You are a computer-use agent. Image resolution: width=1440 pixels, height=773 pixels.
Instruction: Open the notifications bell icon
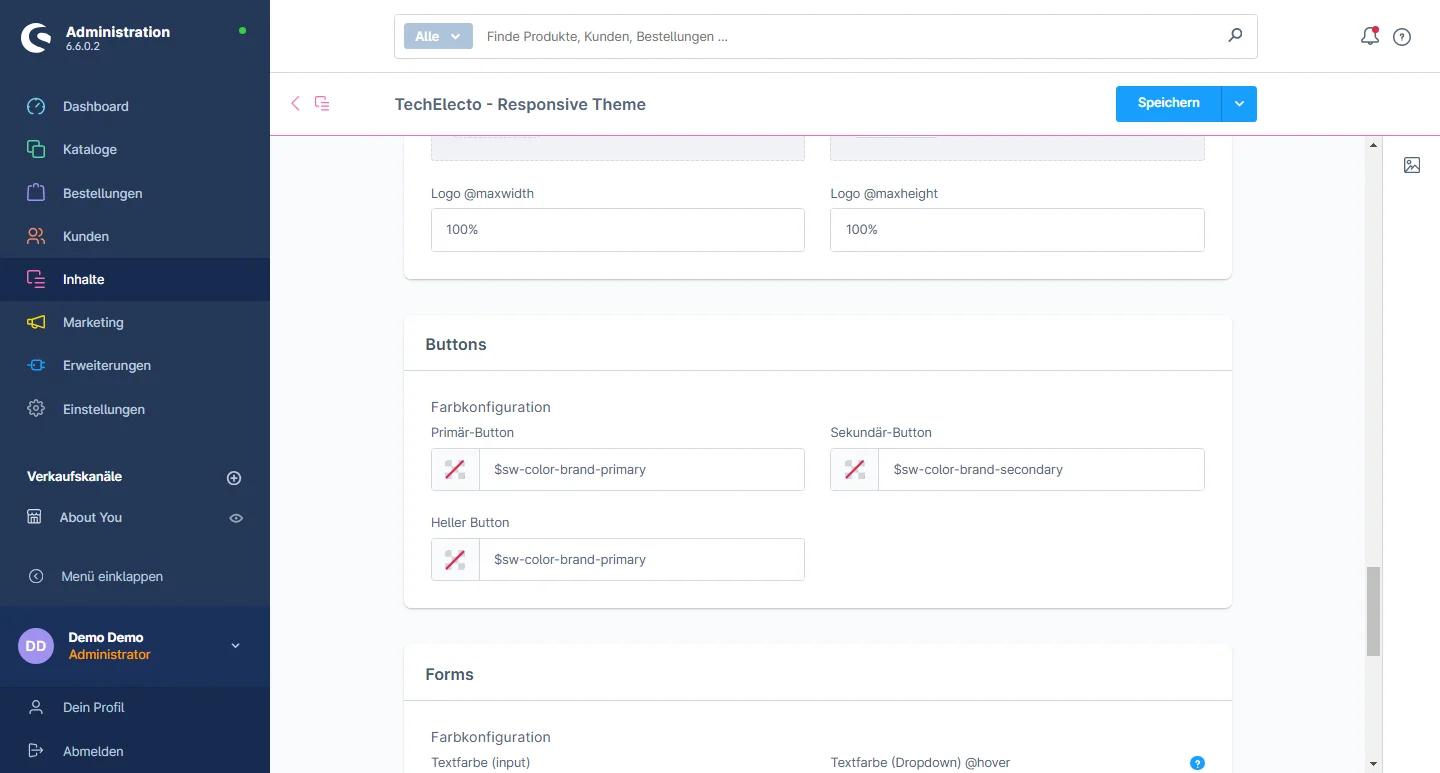pyautogui.click(x=1369, y=37)
